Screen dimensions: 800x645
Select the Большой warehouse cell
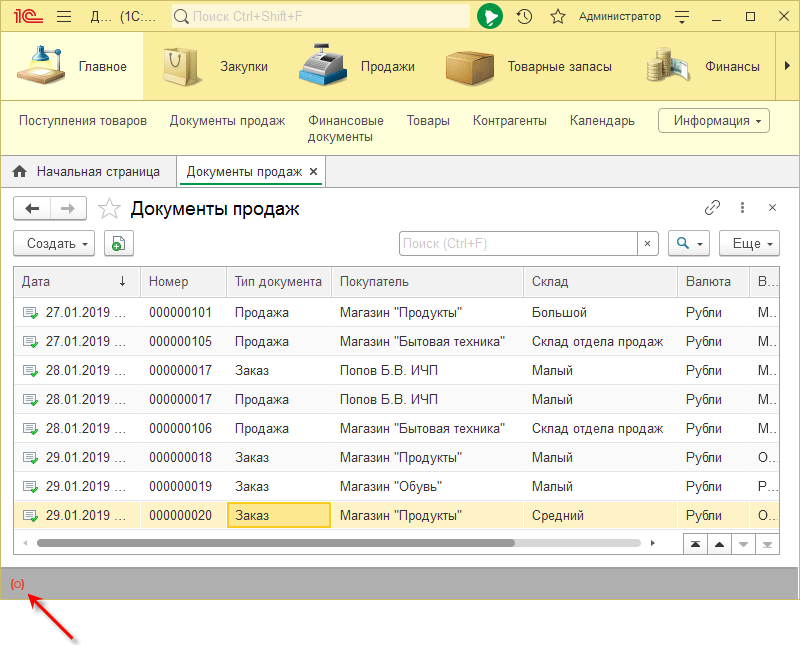pyautogui.click(x=601, y=312)
